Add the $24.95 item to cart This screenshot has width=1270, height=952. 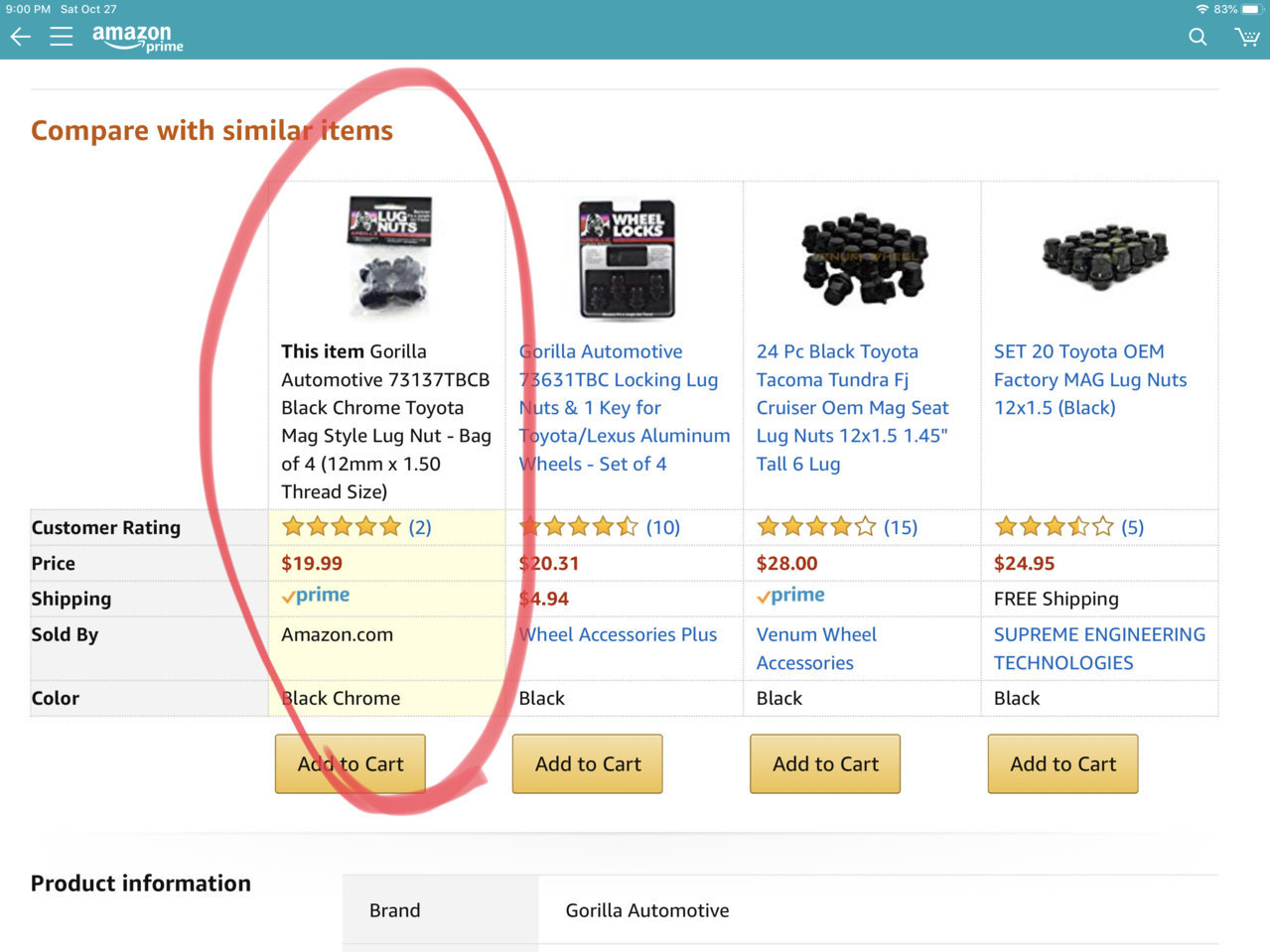tap(1062, 763)
